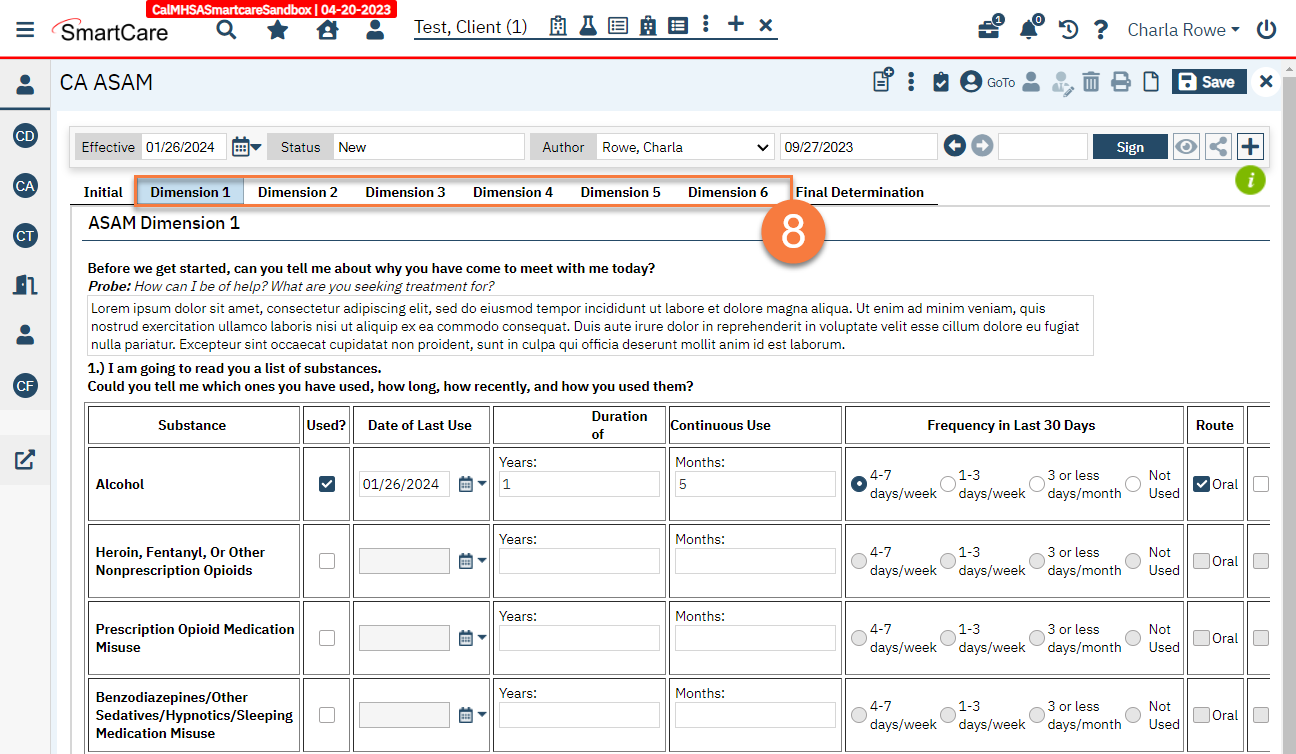Click the search magnifier icon in header

(227, 30)
